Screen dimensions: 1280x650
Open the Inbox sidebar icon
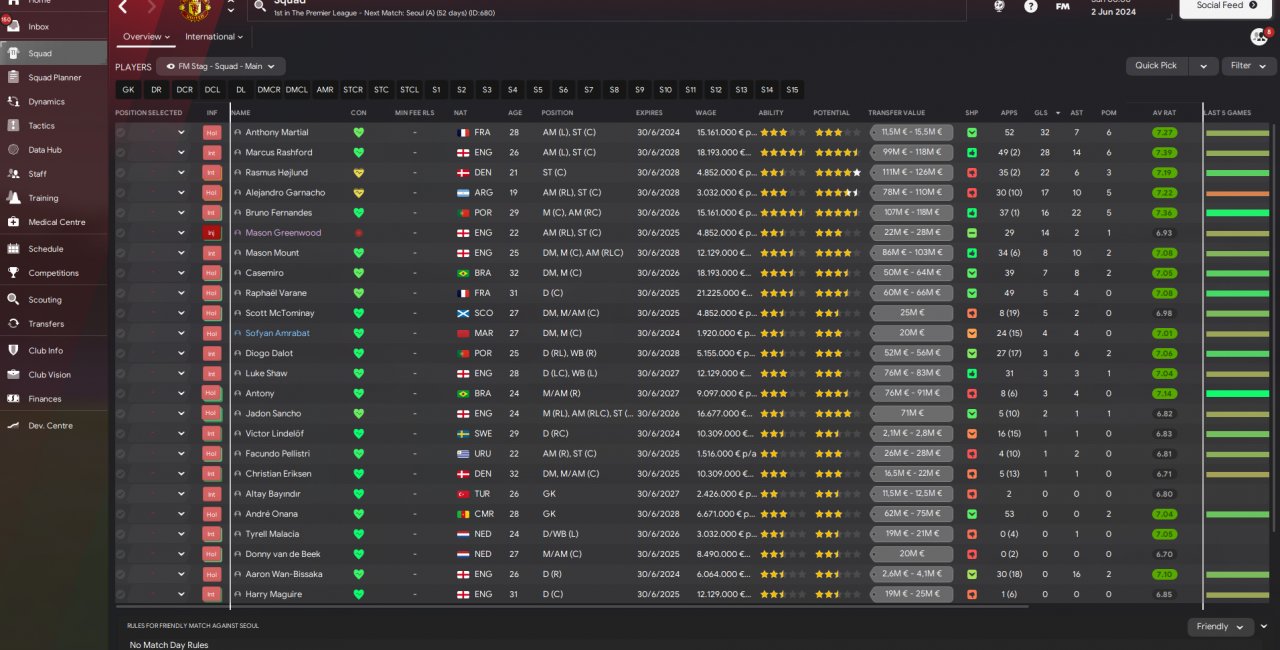tap(13, 27)
